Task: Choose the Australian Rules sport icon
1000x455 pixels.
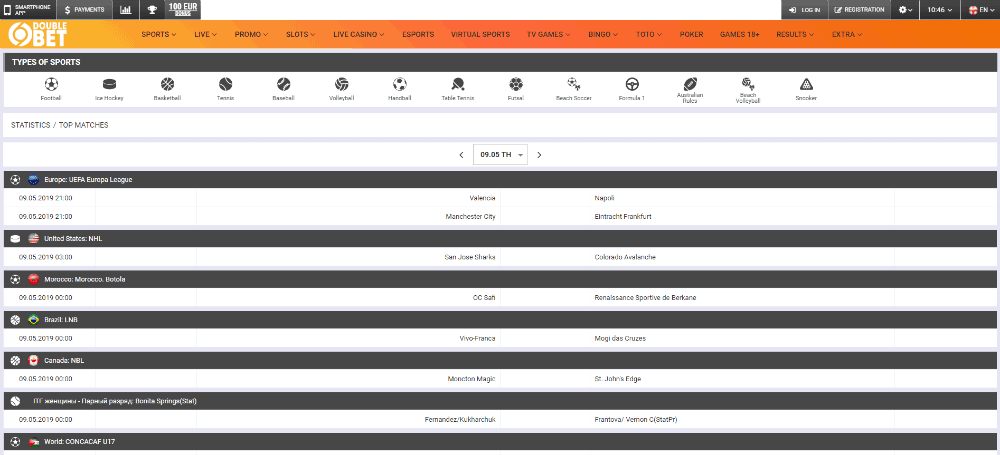Action: pos(690,84)
